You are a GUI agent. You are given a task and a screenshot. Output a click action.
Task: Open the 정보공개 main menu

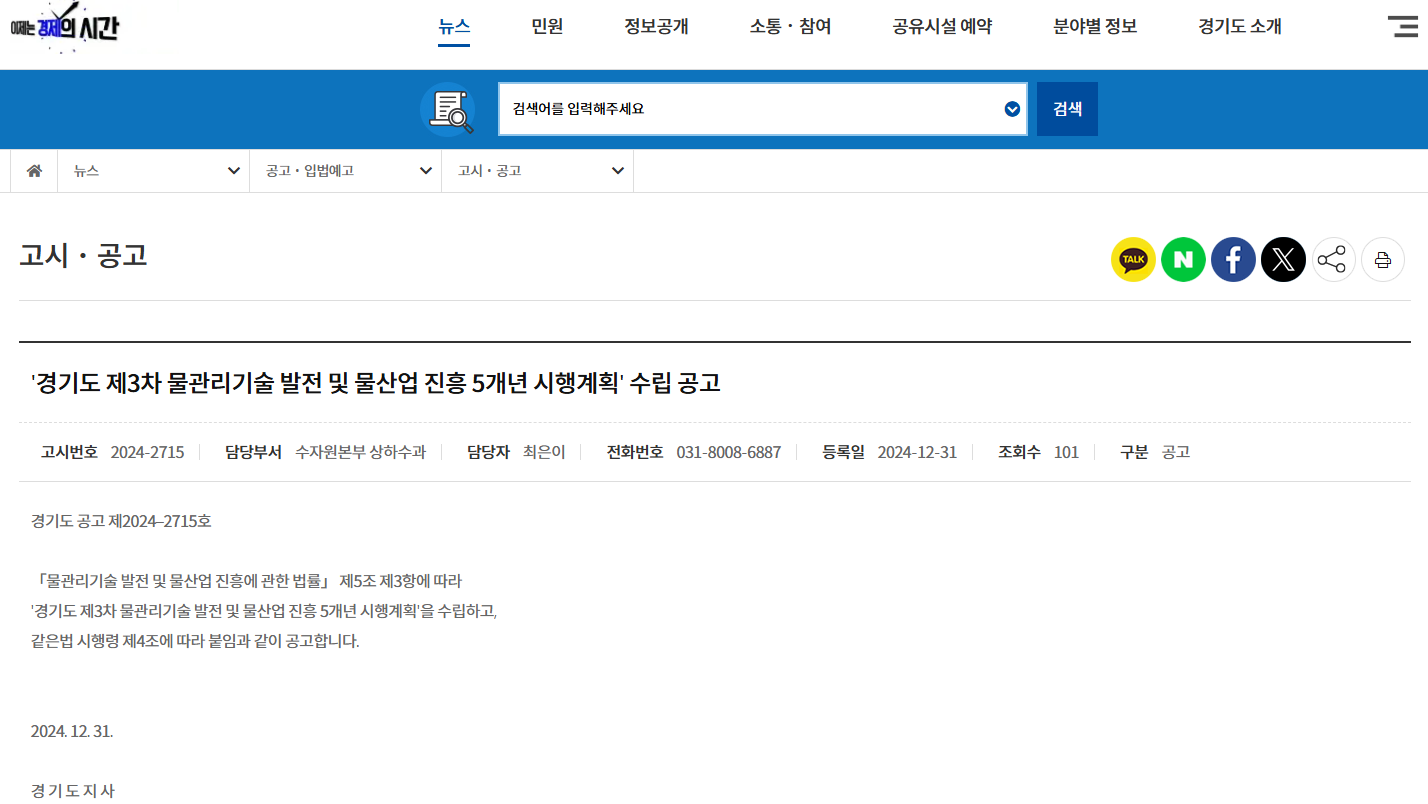coord(656,27)
